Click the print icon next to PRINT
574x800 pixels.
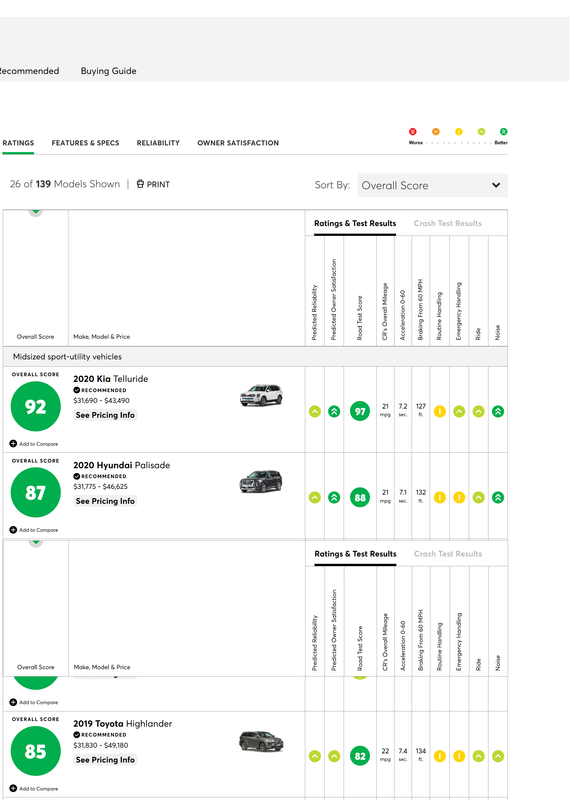pos(140,184)
